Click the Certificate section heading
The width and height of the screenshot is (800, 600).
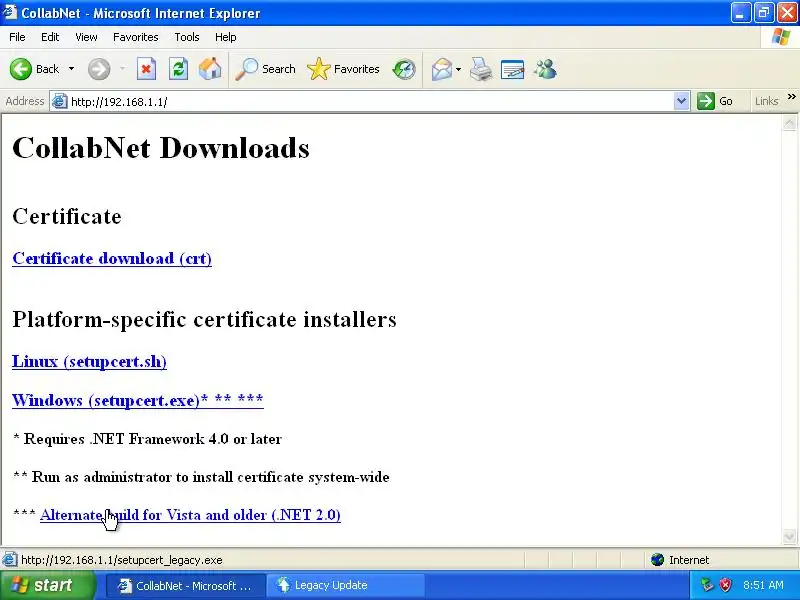coord(67,216)
